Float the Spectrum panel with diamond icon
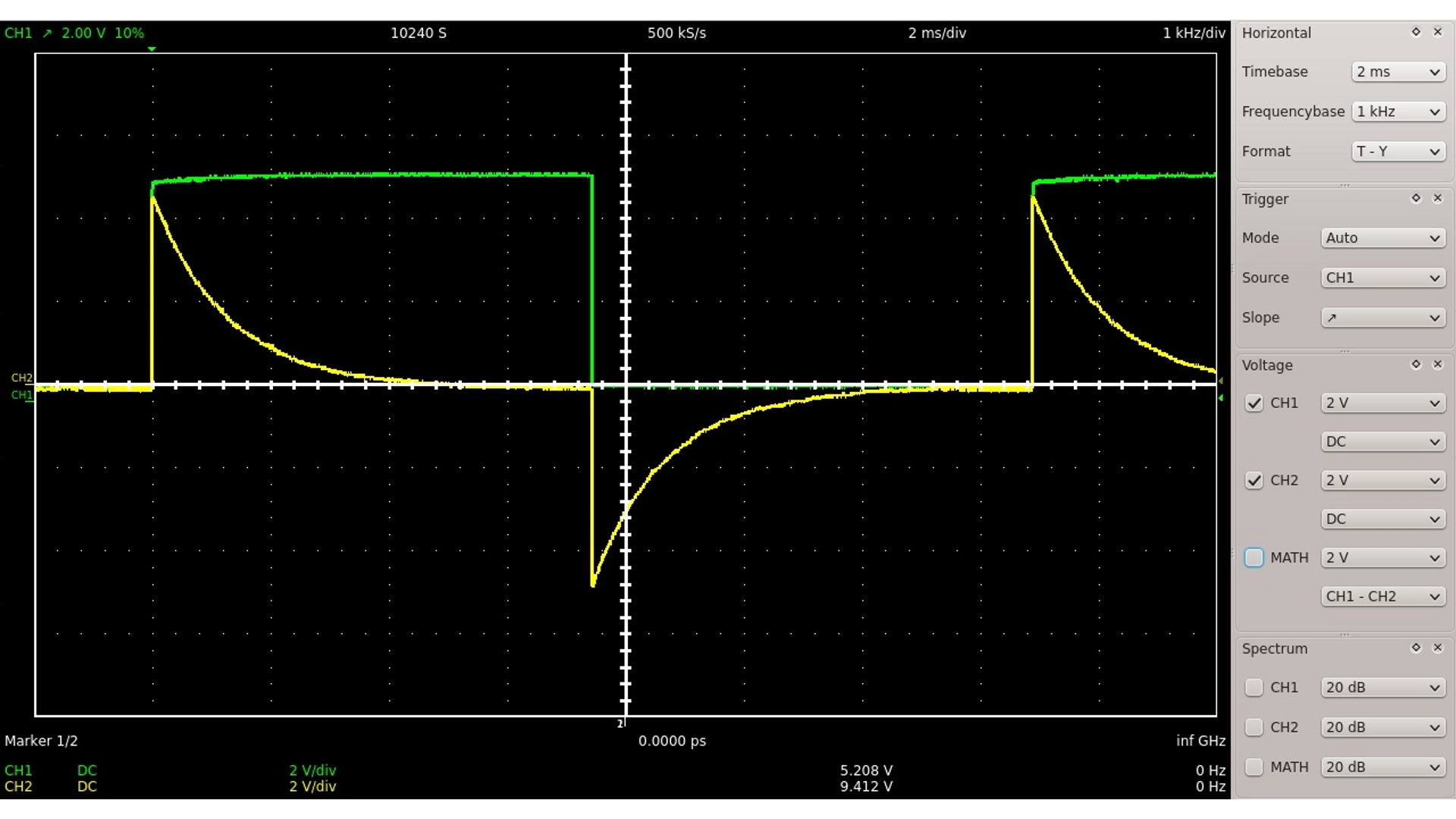 pyautogui.click(x=1415, y=648)
